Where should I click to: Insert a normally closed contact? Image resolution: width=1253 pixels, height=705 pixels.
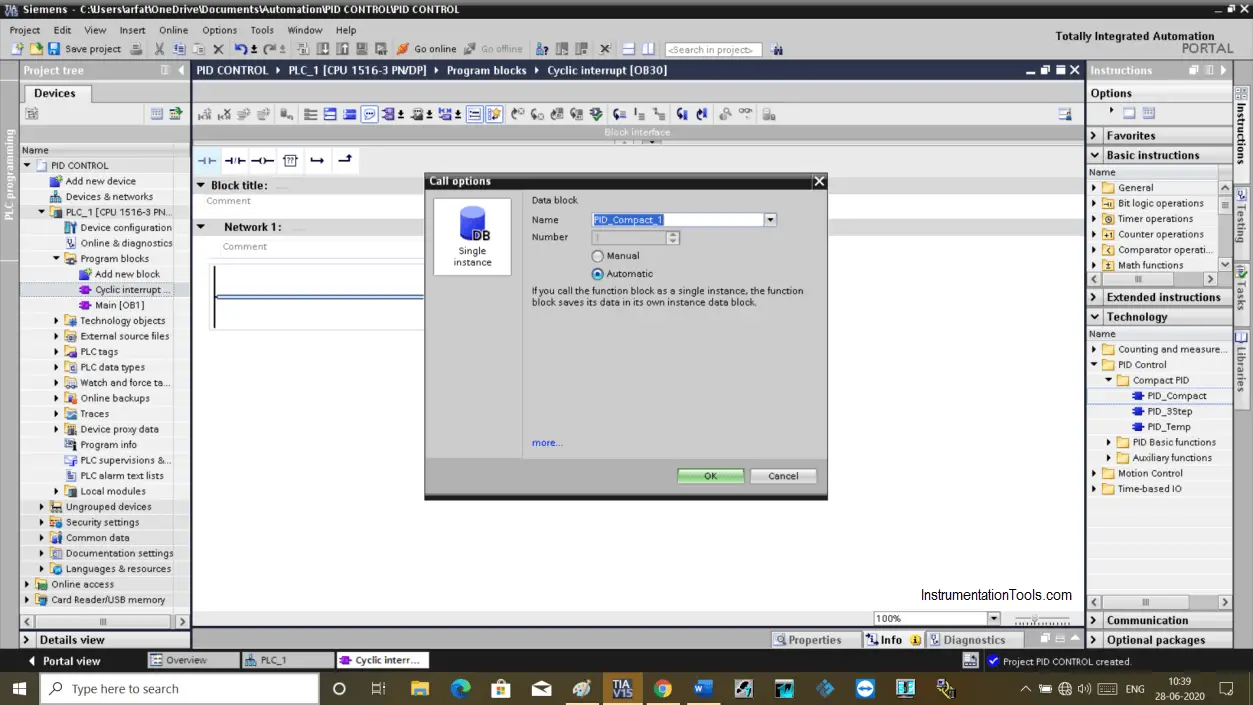point(234,160)
